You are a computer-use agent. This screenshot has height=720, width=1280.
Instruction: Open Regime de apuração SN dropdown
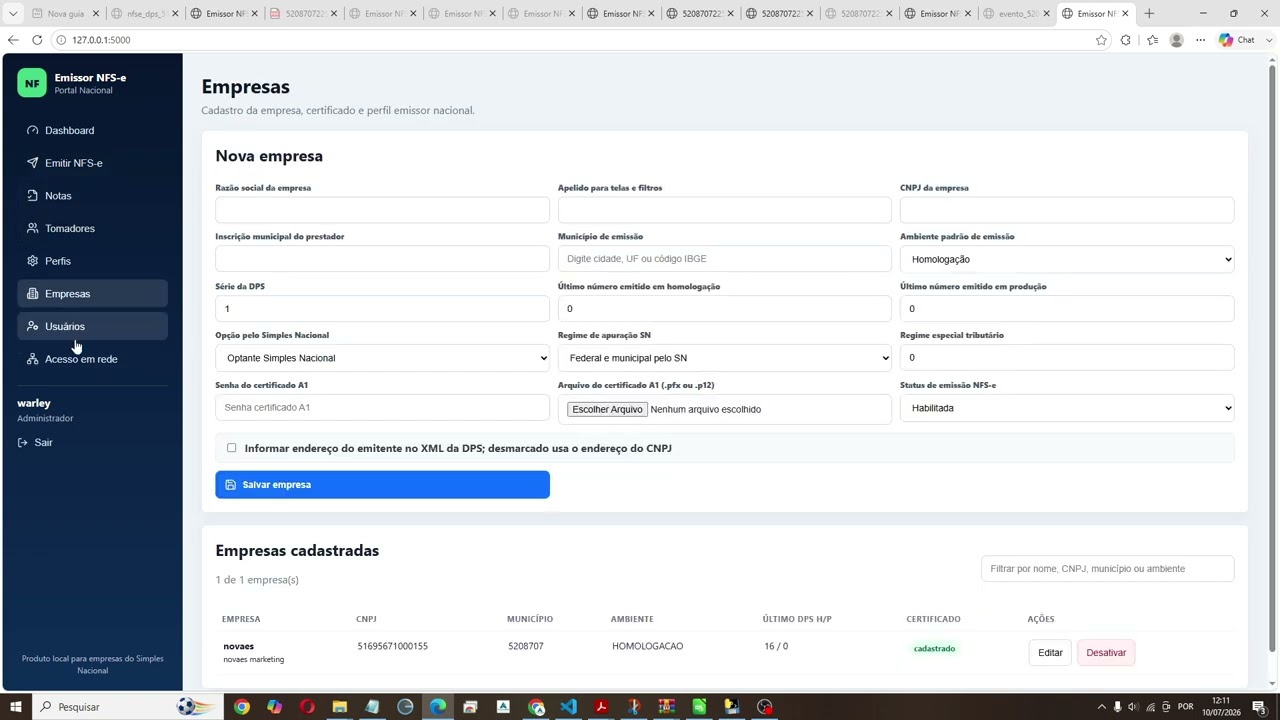(725, 358)
